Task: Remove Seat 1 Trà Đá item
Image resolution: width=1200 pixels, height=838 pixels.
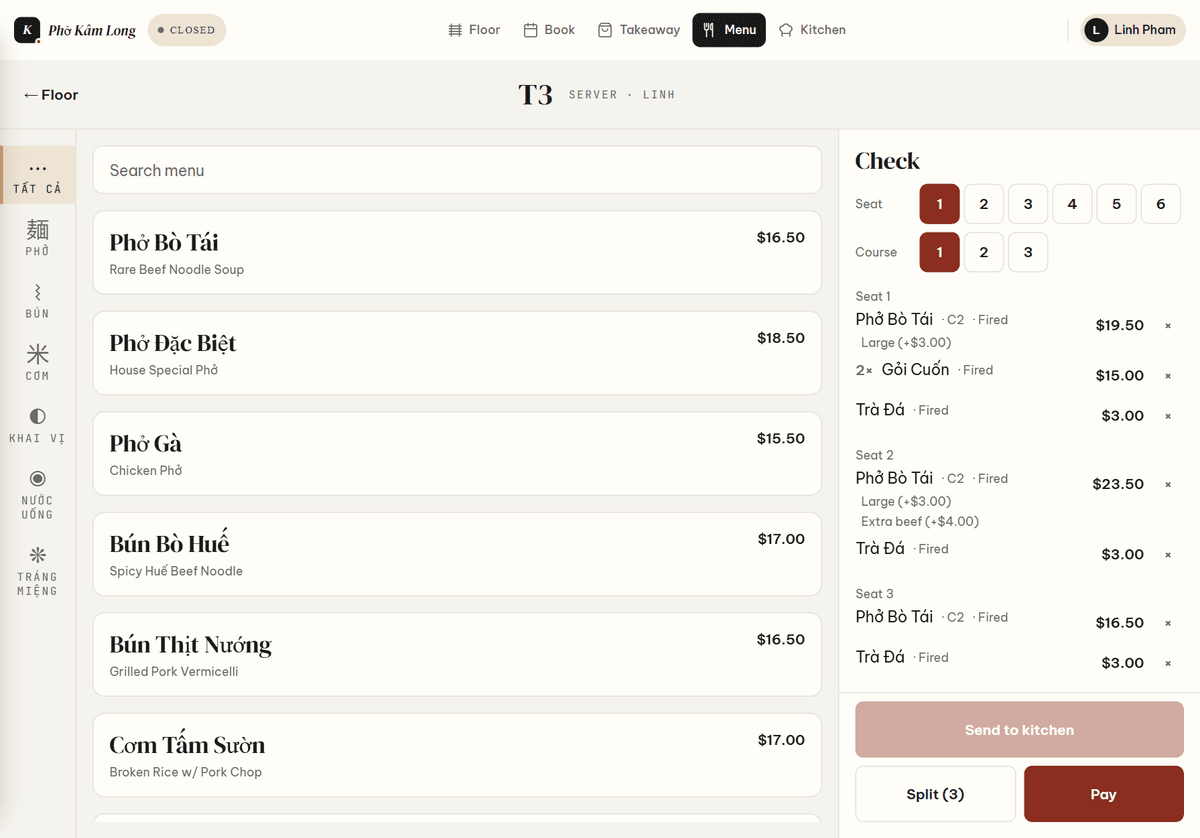Action: [1168, 416]
